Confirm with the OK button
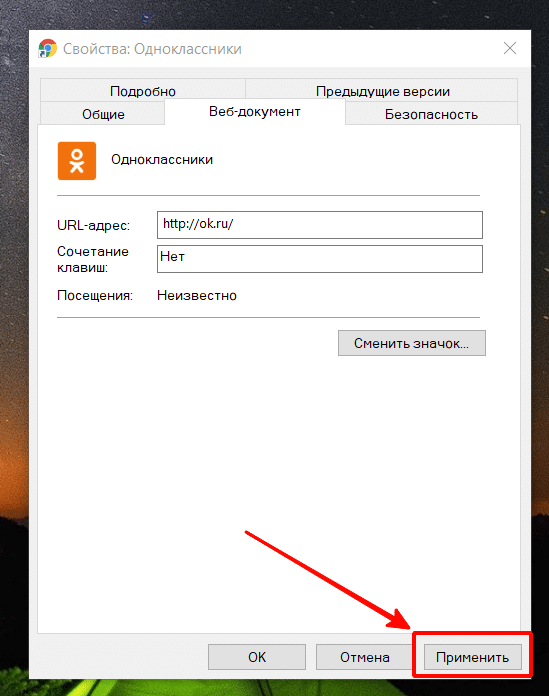The image size is (549, 696). (257, 656)
